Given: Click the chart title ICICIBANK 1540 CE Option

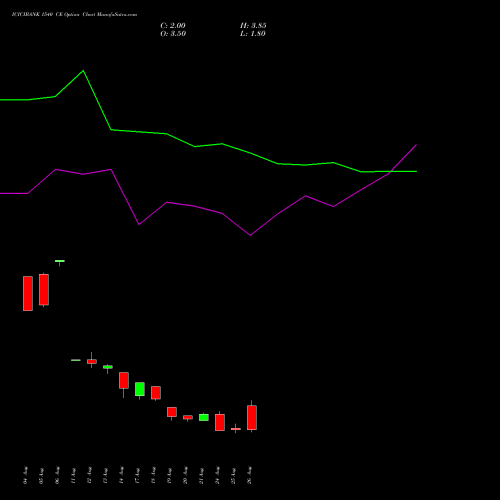Looking at the screenshot, I should (x=46, y=15).
